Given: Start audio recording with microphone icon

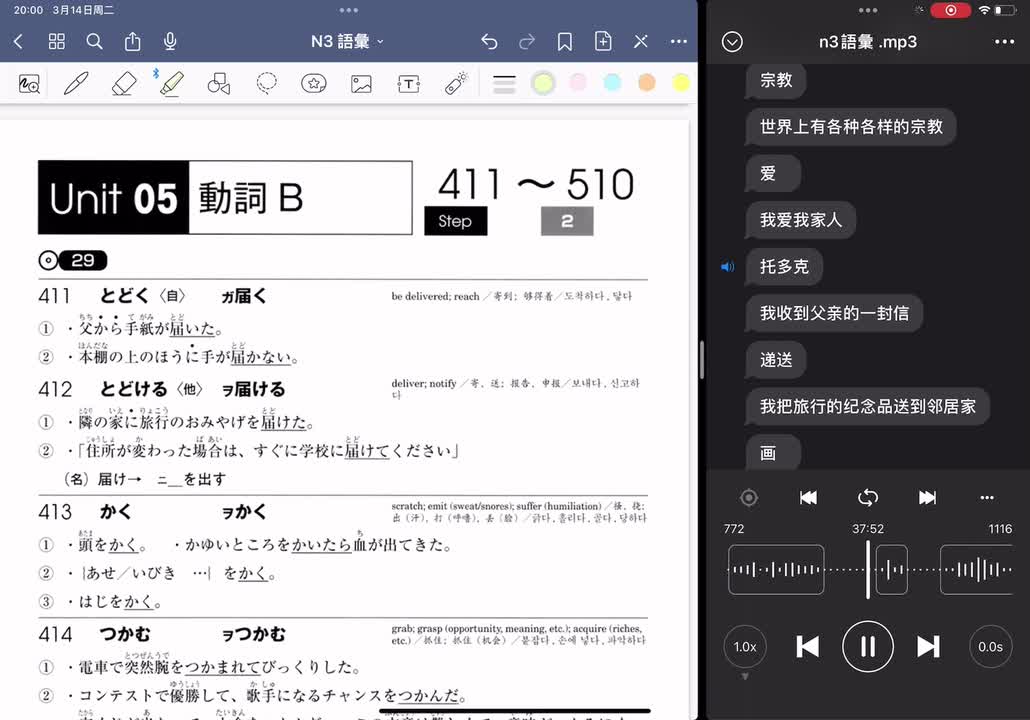Looking at the screenshot, I should 170,41.
